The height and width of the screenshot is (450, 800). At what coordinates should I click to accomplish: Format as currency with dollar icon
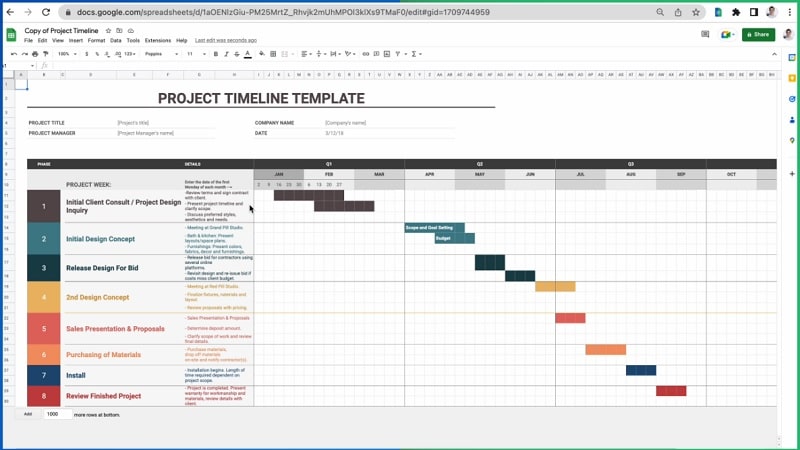pos(87,54)
